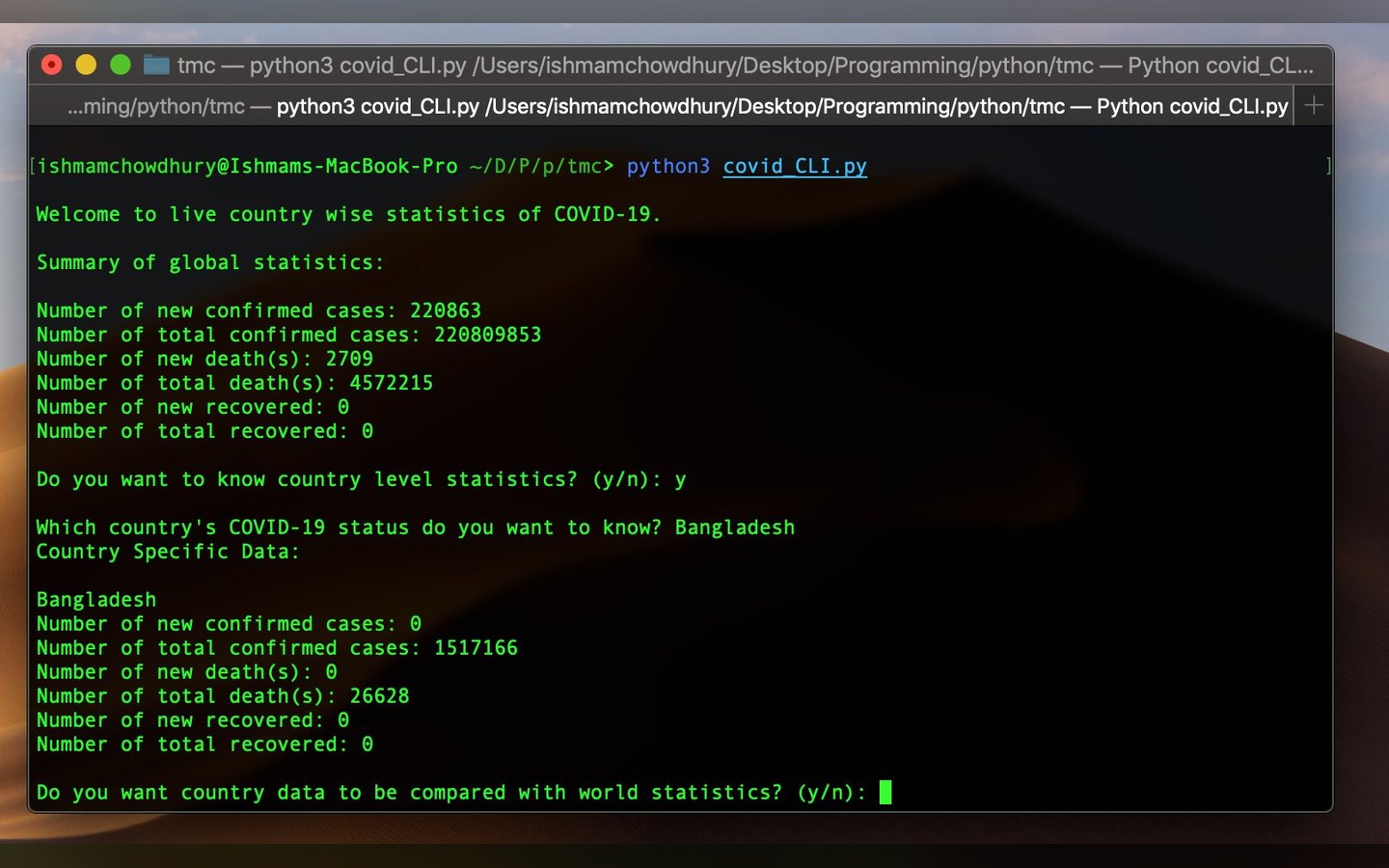Click the typed answer 'y' after (y/n)
The width and height of the screenshot is (1389, 868).
point(680,479)
